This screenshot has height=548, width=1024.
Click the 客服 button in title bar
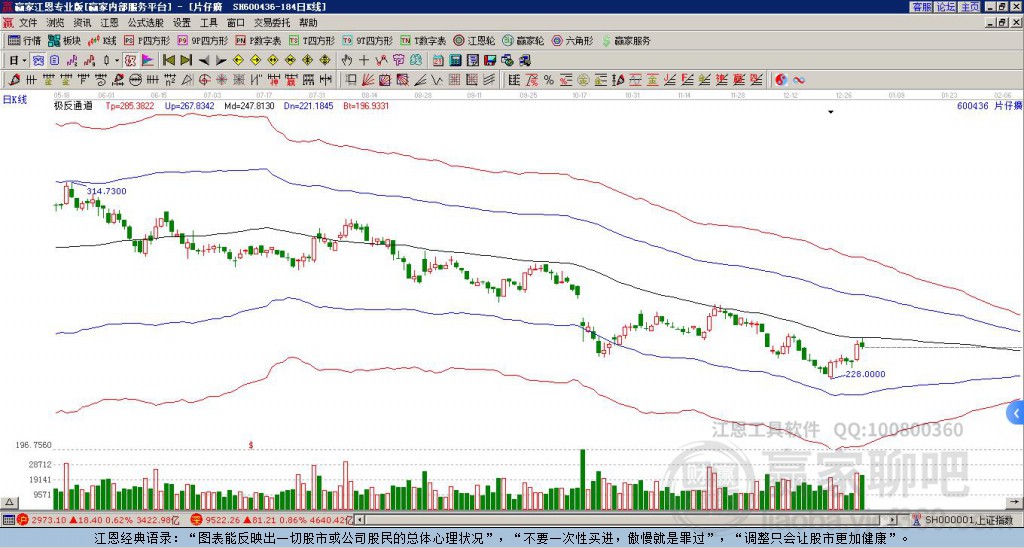point(922,7)
